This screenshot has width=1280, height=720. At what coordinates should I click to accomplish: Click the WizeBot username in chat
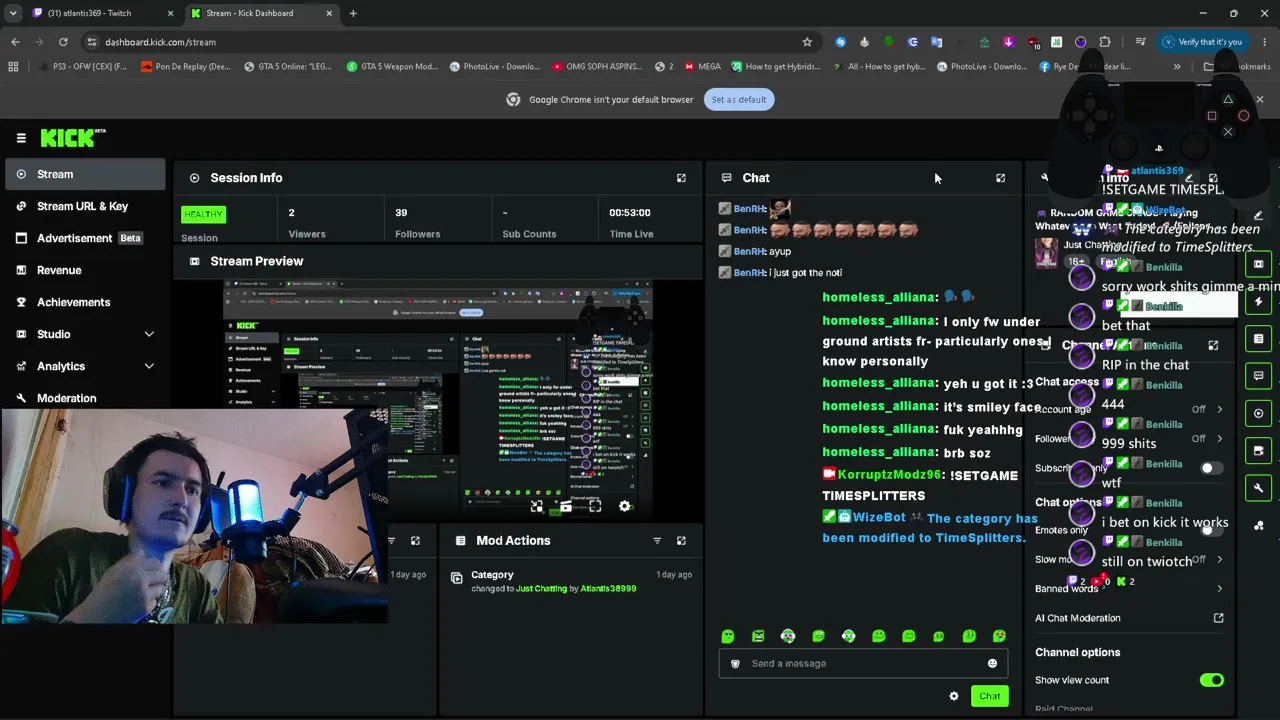(879, 518)
